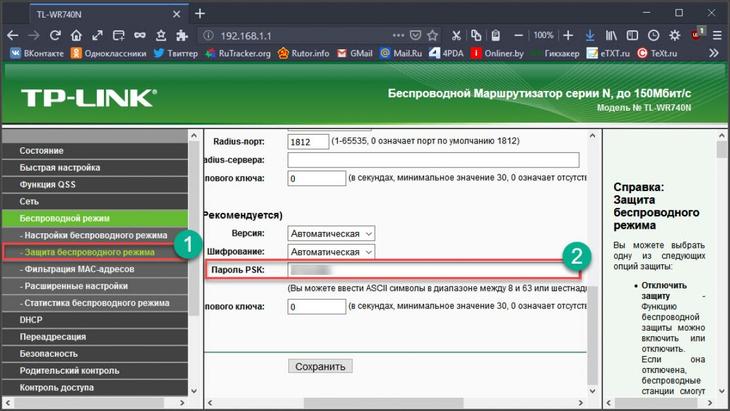Viewport: 730px width, 411px height.
Task: Open ВКонтакте bookmark
Action: click(x=37, y=53)
